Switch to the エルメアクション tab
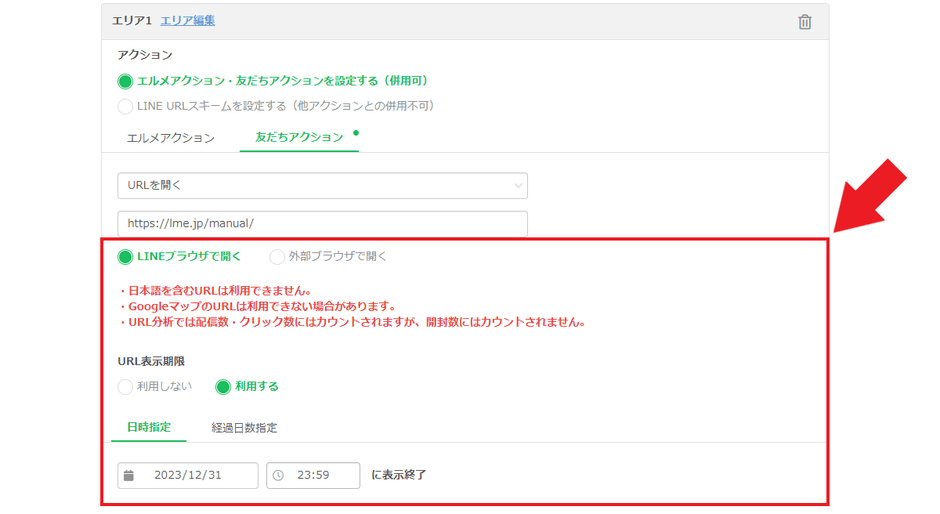The image size is (940, 514). [170, 138]
